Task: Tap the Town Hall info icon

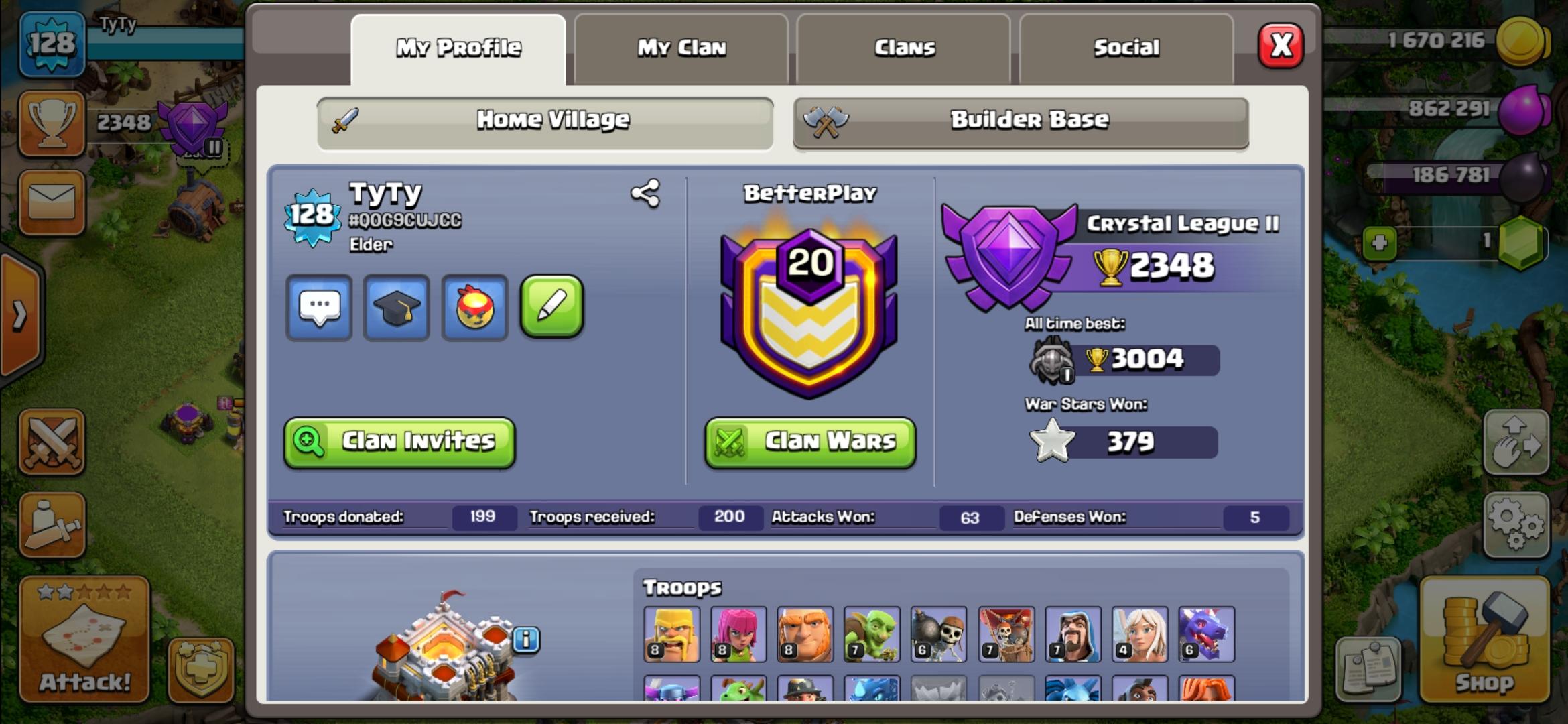Action: click(x=526, y=640)
